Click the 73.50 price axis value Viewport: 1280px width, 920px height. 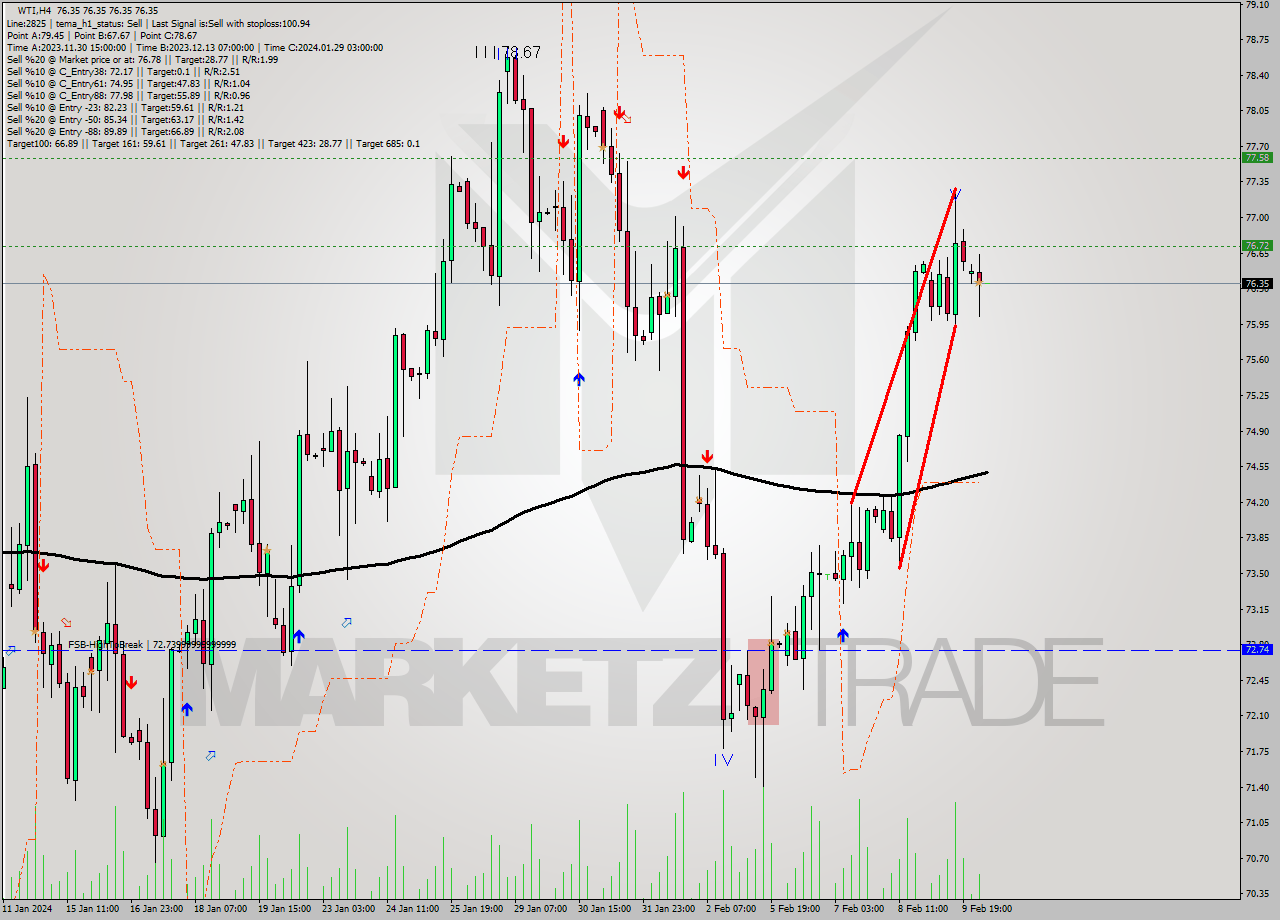1257,574
